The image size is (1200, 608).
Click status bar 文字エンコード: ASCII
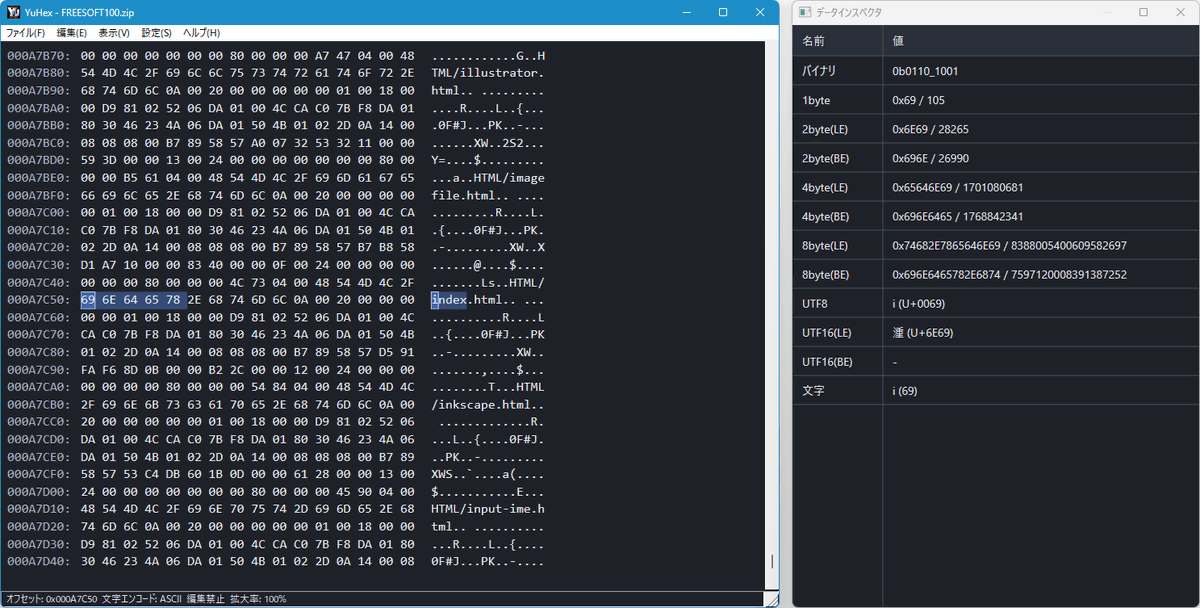tap(141, 598)
